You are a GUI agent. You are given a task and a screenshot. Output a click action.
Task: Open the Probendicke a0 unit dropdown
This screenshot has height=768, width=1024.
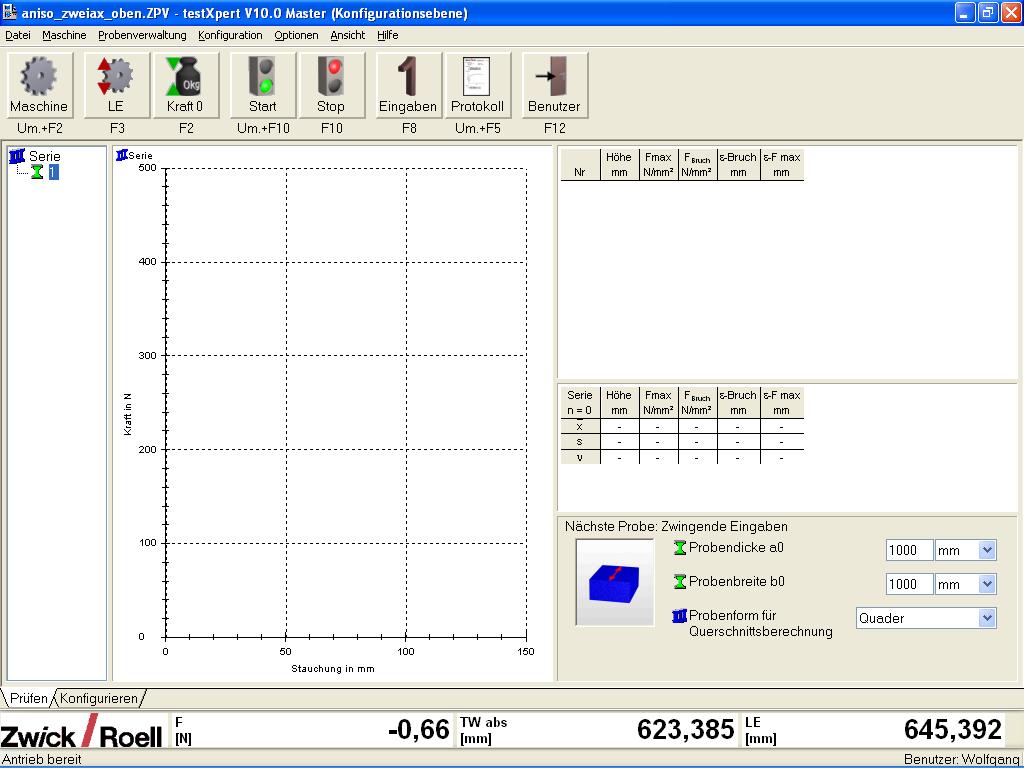[x=986, y=550]
